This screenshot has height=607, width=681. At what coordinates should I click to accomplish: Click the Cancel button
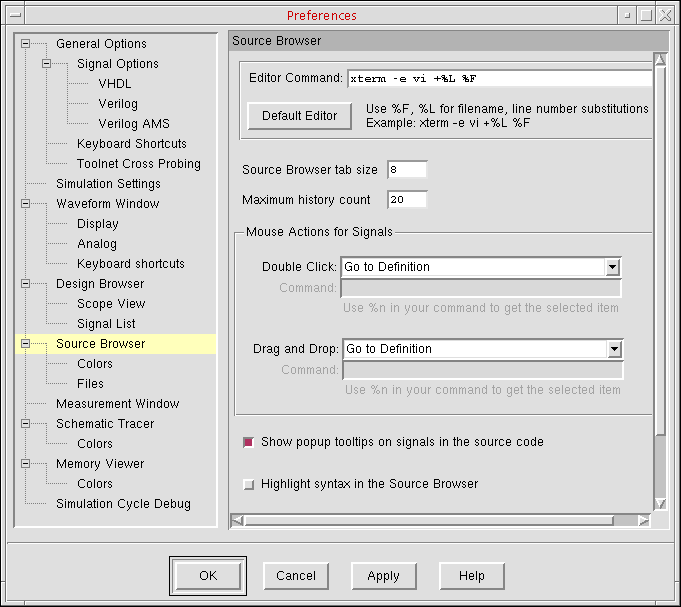[296, 576]
